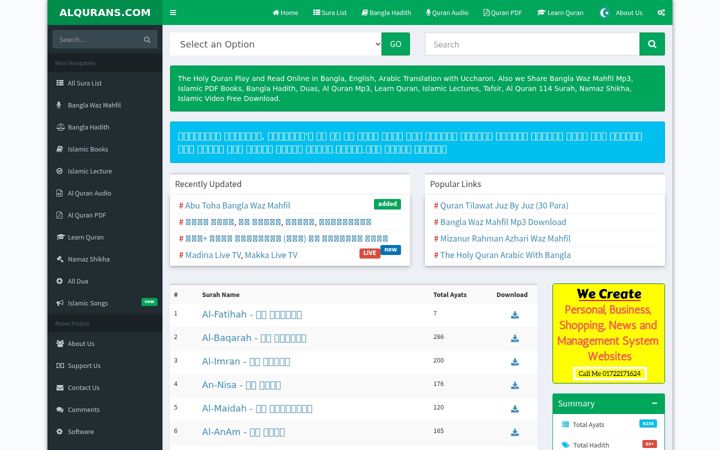Viewport: 720px width, 450px height.
Task: Click the envelope icon beside Contact Us
Action: pos(60,388)
